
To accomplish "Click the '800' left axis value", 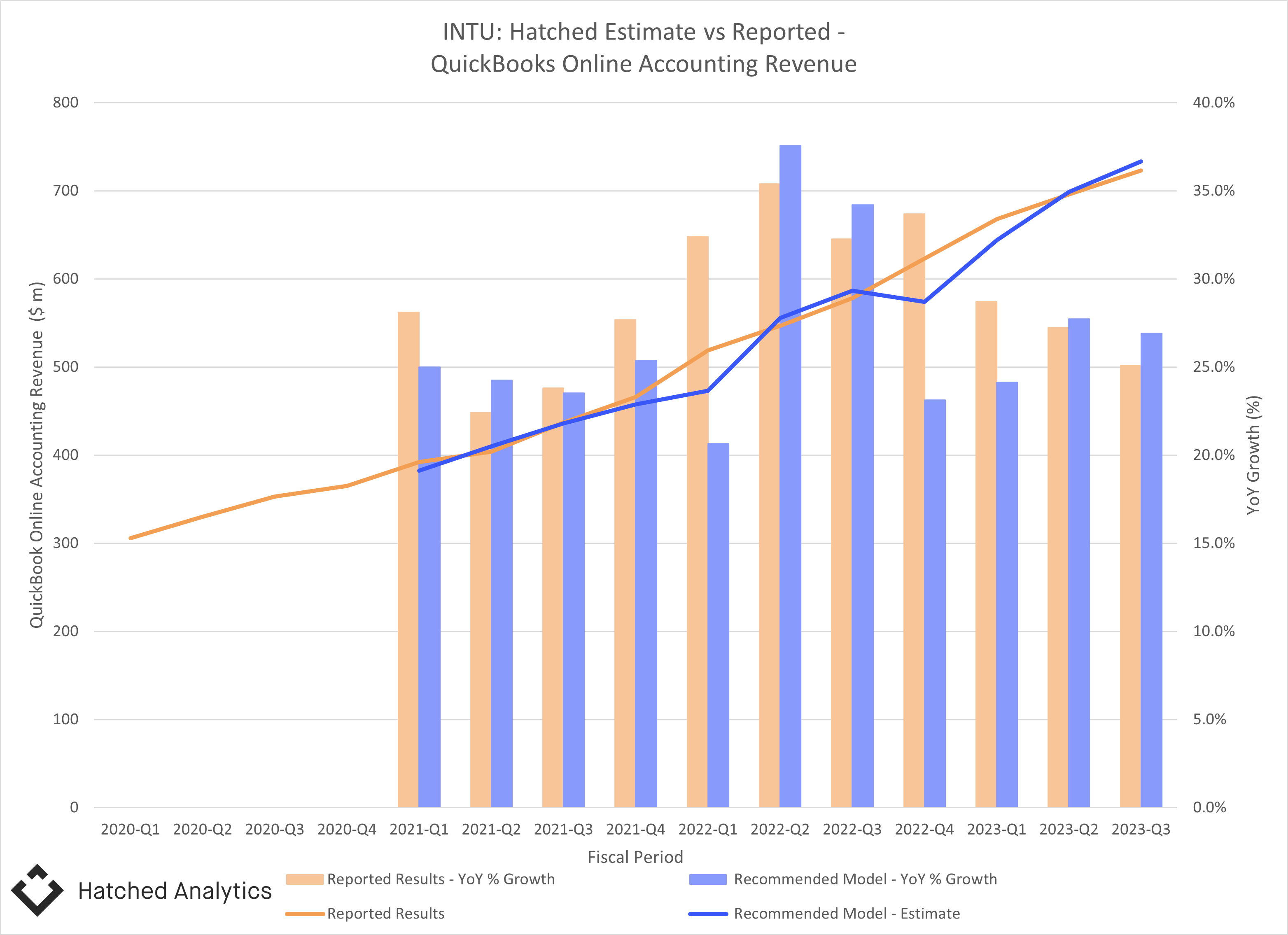I will (x=65, y=103).
